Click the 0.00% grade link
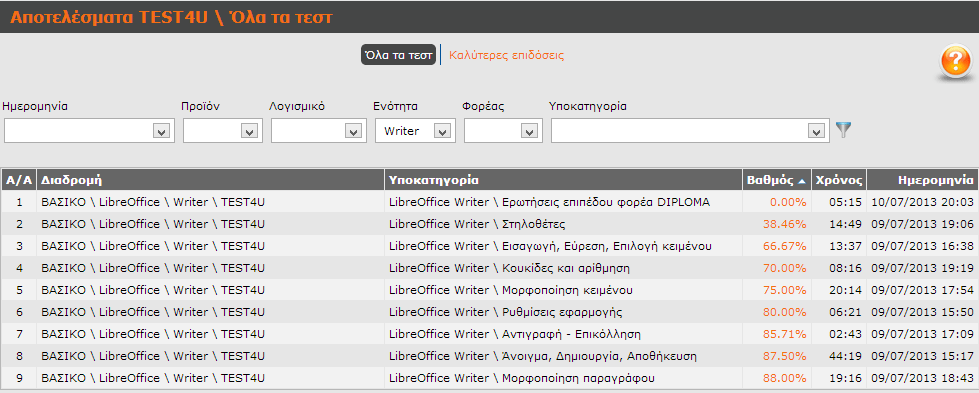 click(788, 202)
